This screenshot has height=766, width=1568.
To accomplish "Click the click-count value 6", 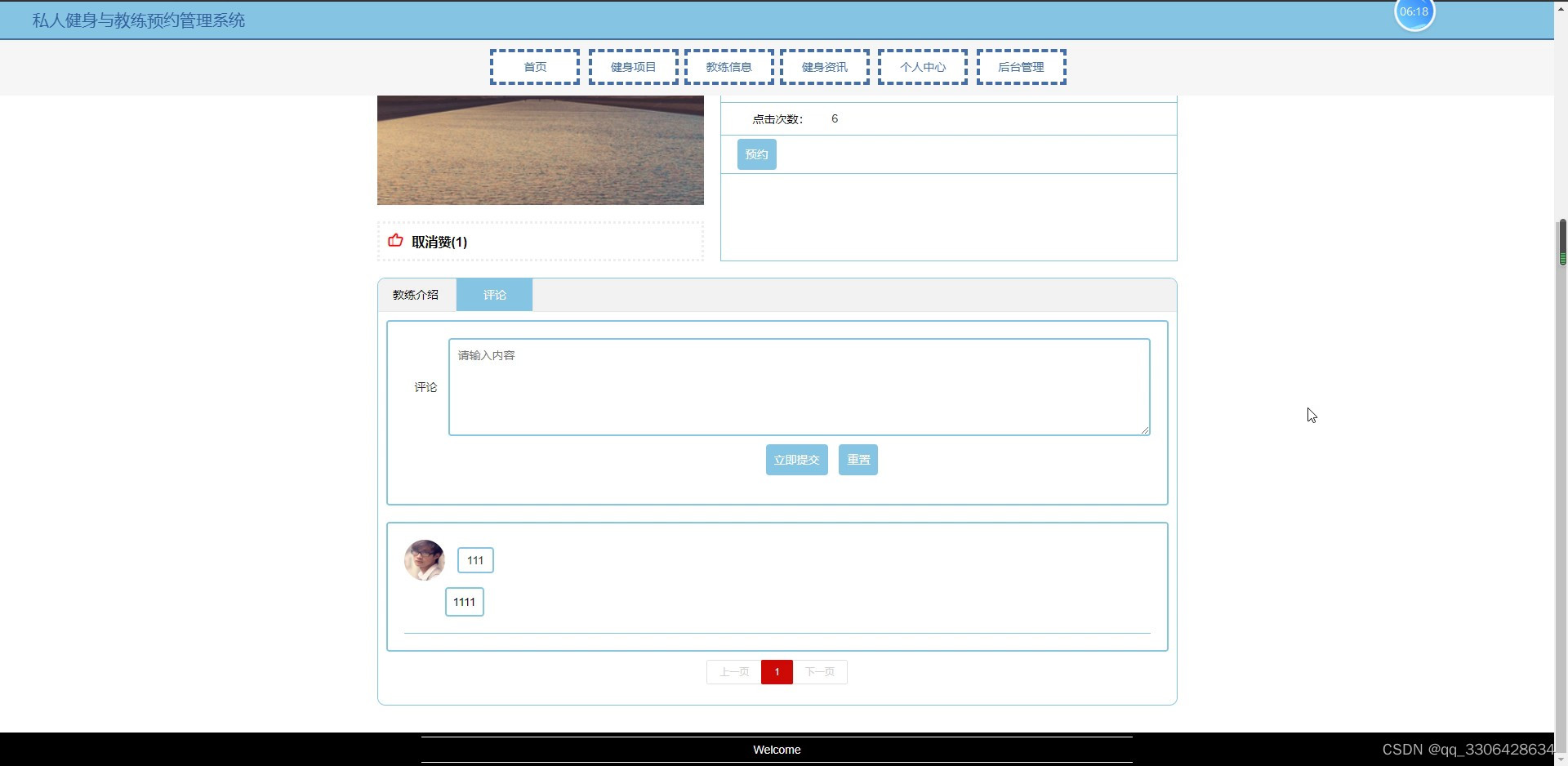I will [835, 118].
